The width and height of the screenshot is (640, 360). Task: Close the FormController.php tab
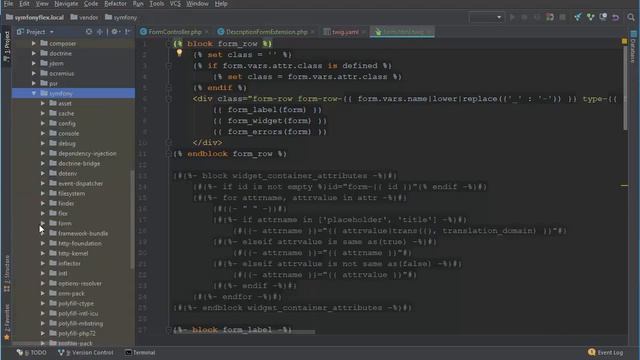pyautogui.click(x=207, y=31)
